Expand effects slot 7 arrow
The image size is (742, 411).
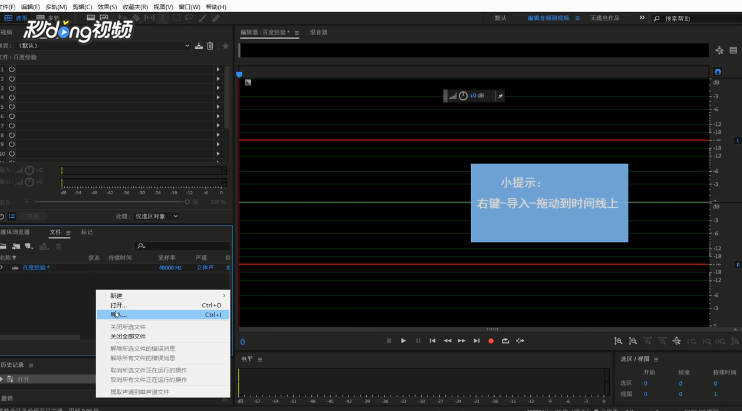point(218,125)
